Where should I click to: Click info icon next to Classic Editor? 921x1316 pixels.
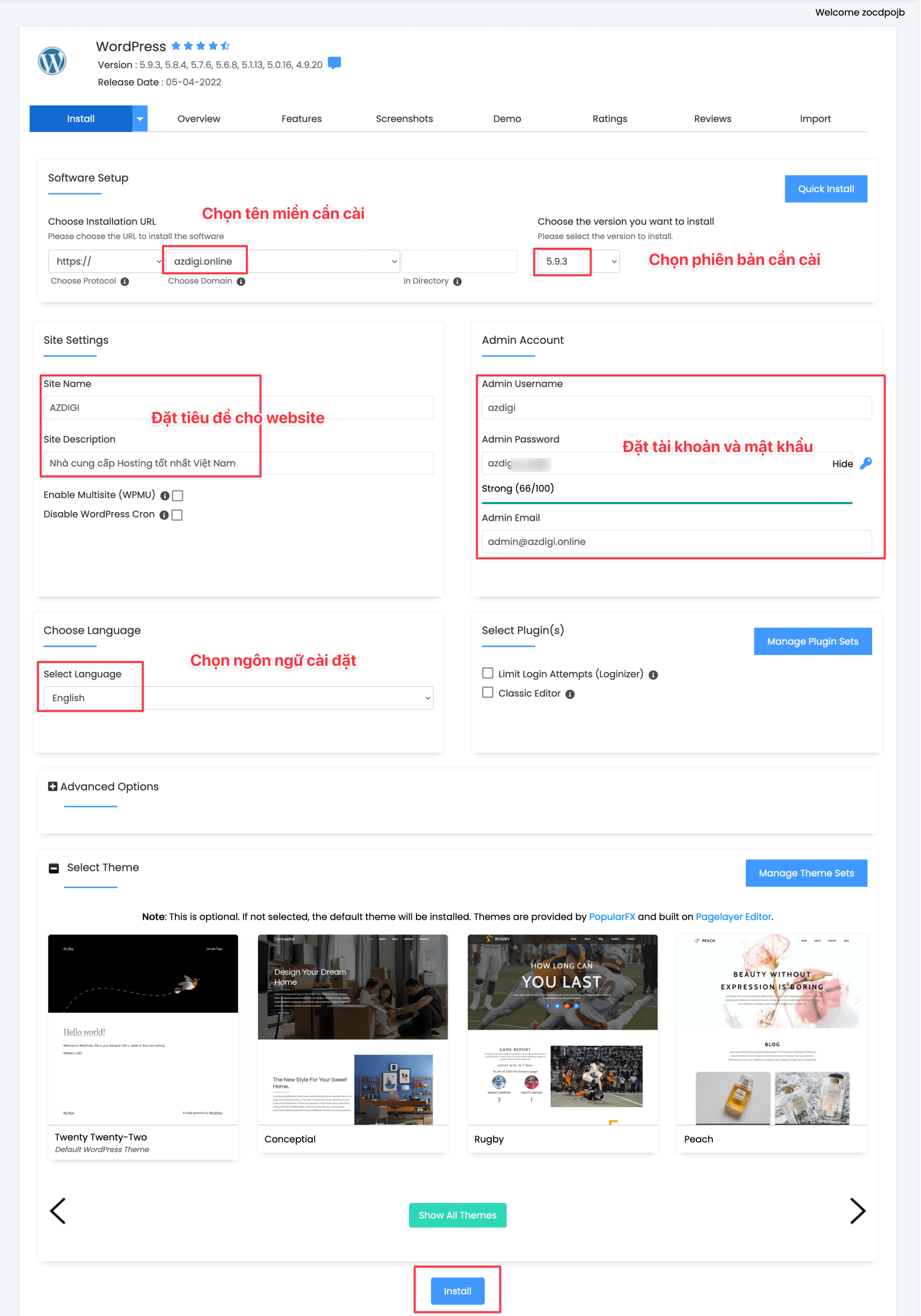(569, 694)
